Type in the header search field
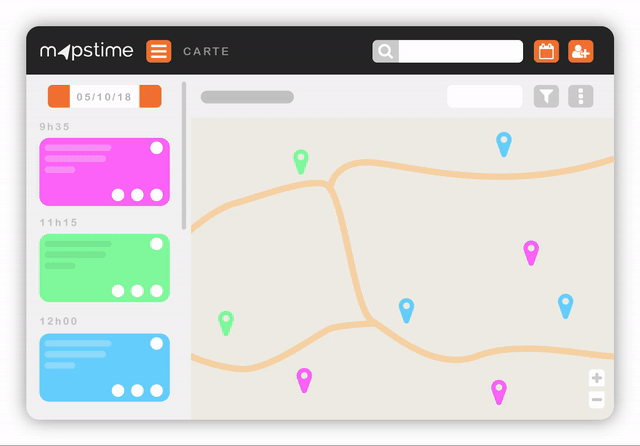This screenshot has width=640, height=446. (460, 52)
